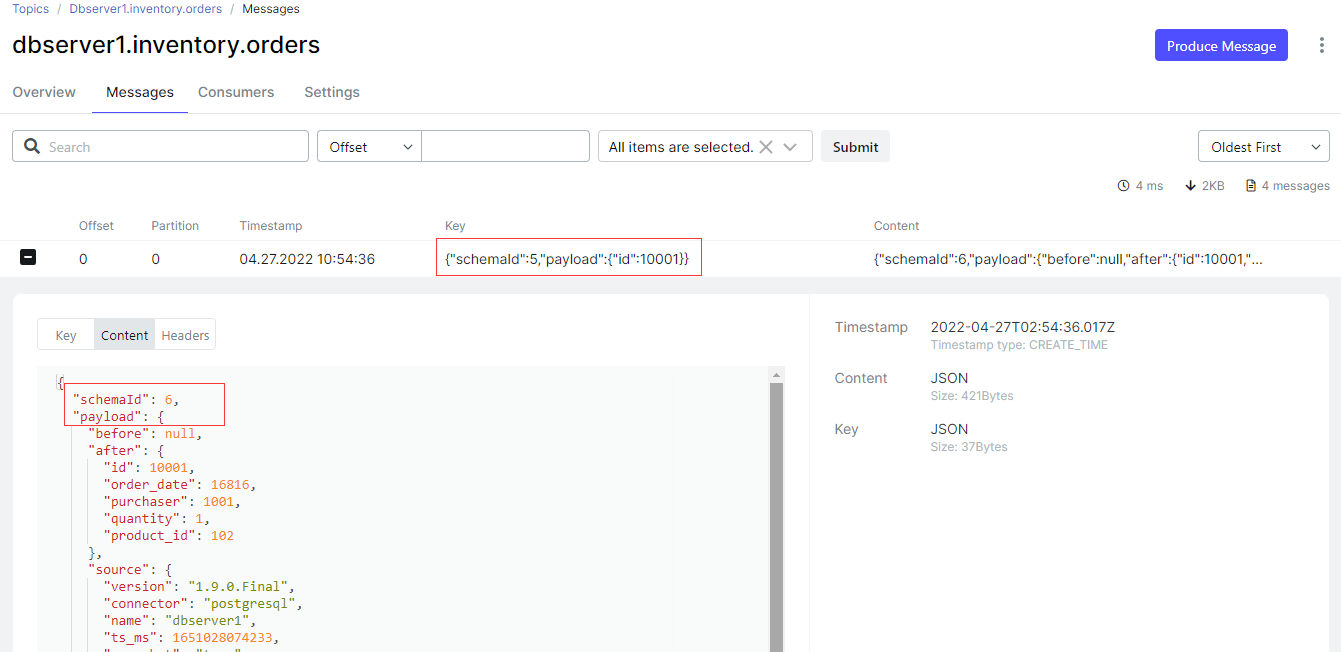
Task: Click the "before": null JSON line
Action: [145, 434]
